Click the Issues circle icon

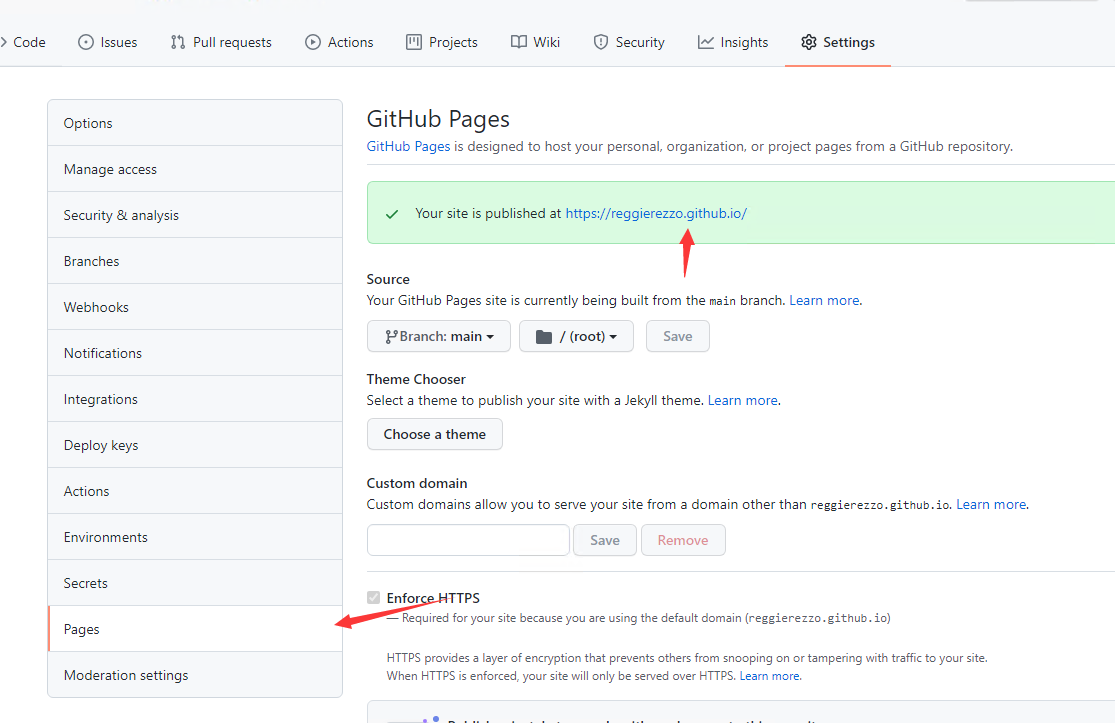85,43
